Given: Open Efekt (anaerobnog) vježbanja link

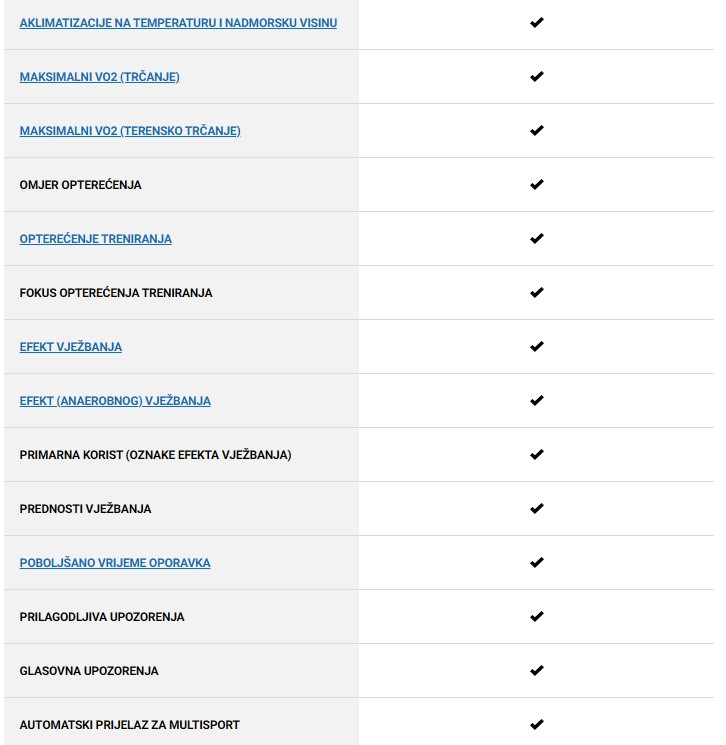Looking at the screenshot, I should coord(115,401).
